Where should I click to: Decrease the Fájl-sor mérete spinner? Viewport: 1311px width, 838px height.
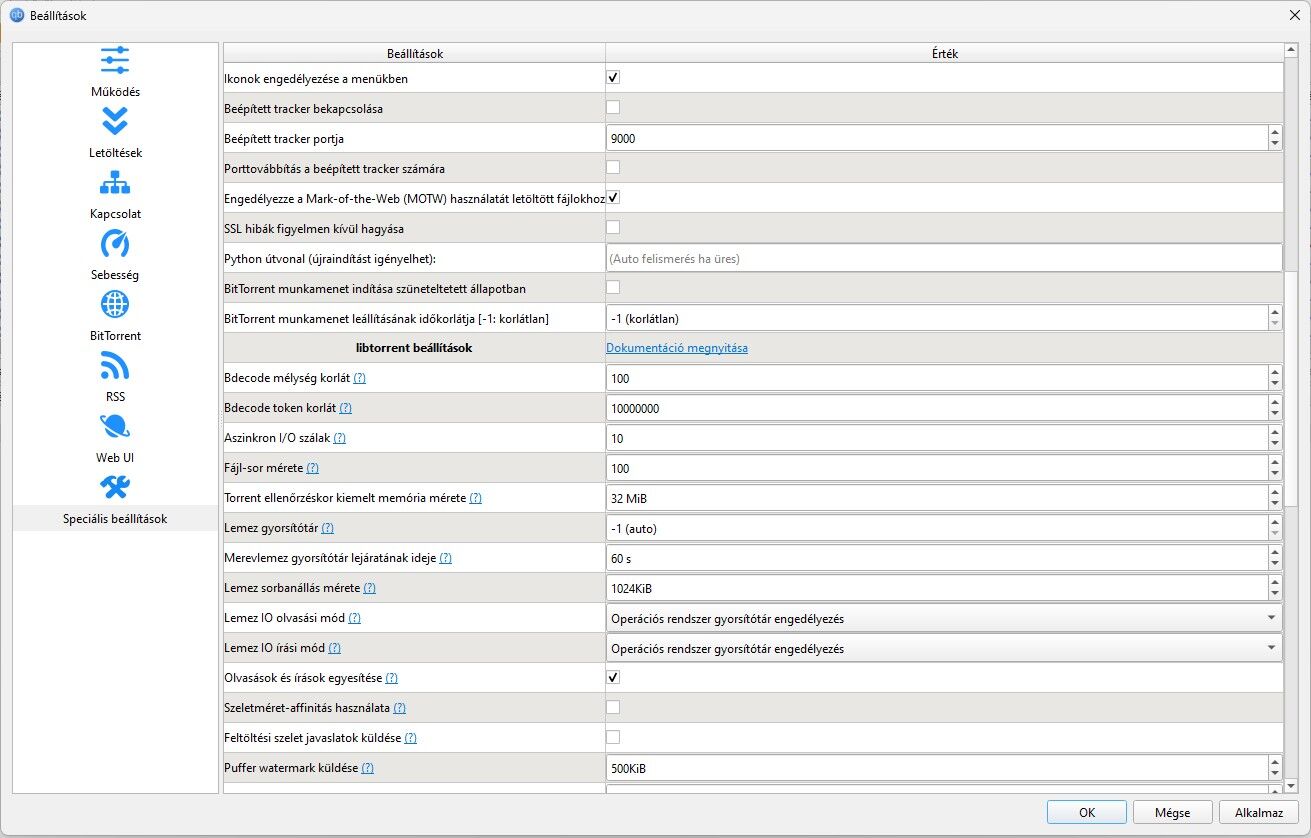(1274, 474)
